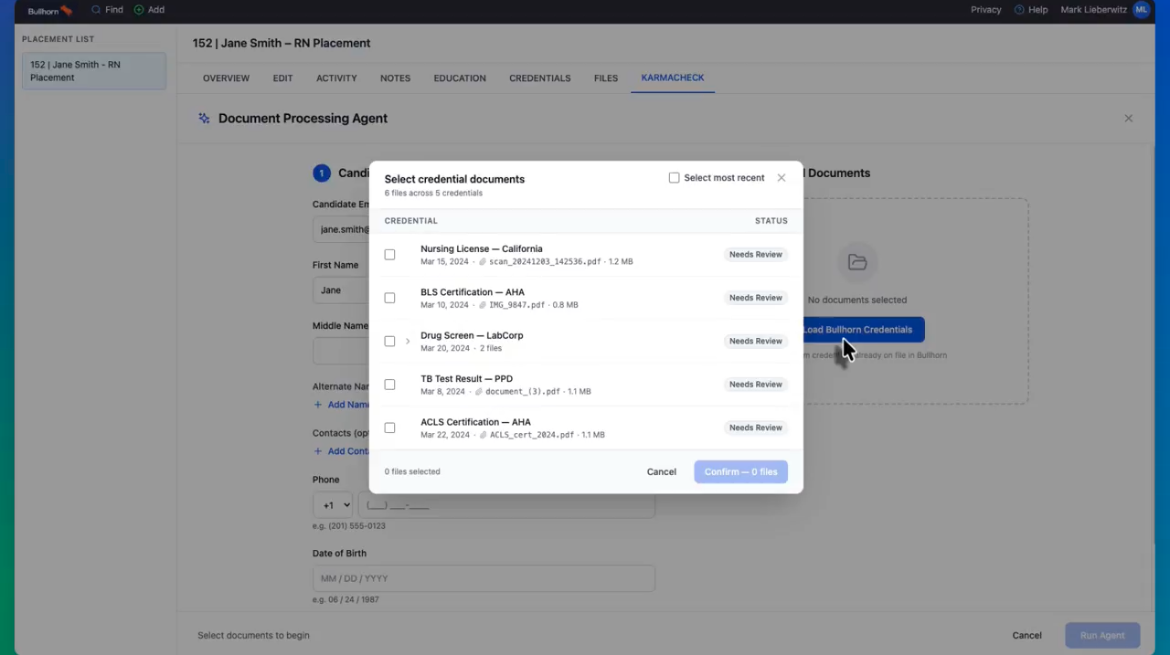Click the Confirm — 0 files button
The height and width of the screenshot is (655, 1170).
click(x=741, y=471)
